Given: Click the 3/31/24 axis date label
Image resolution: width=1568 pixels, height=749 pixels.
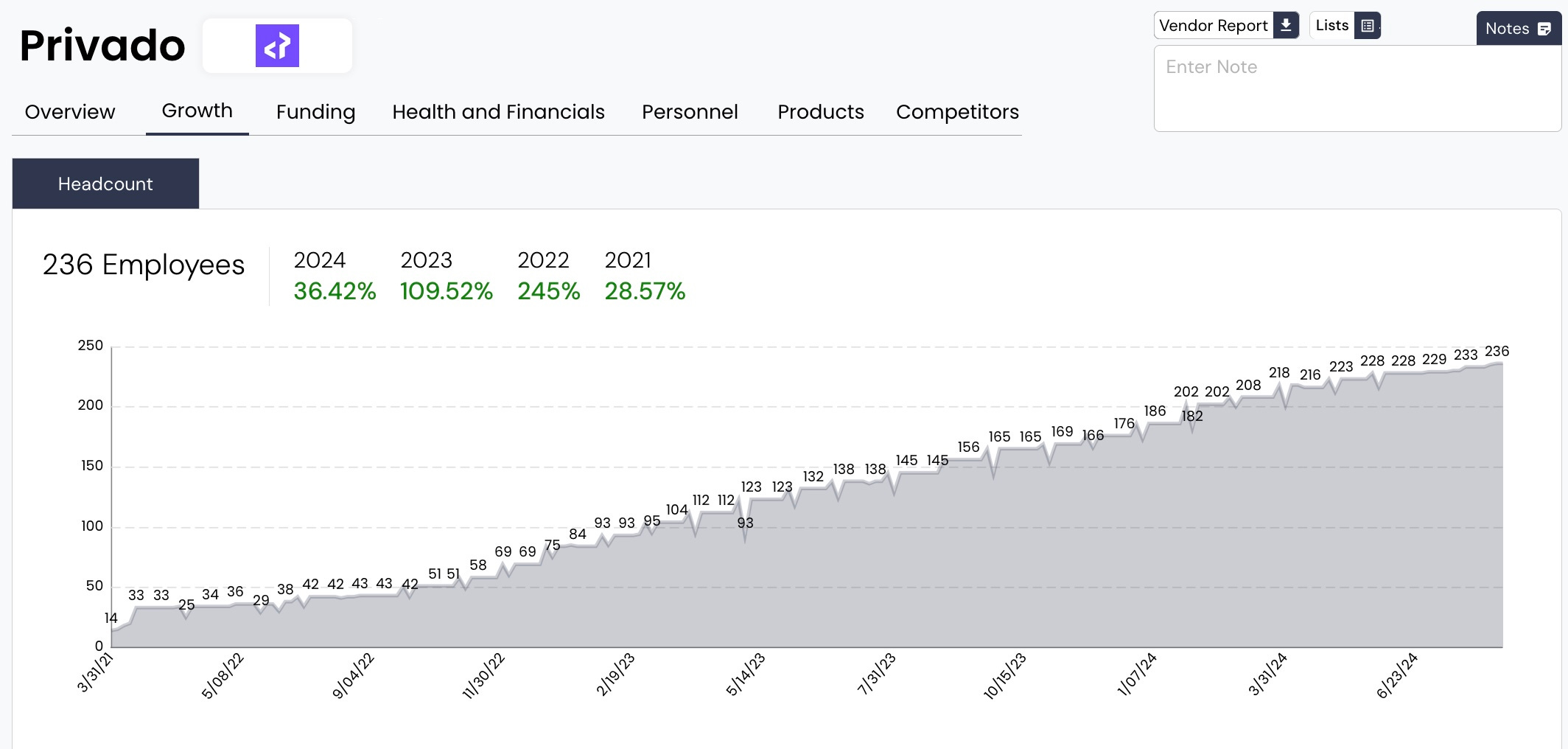Looking at the screenshot, I should click(x=1267, y=674).
